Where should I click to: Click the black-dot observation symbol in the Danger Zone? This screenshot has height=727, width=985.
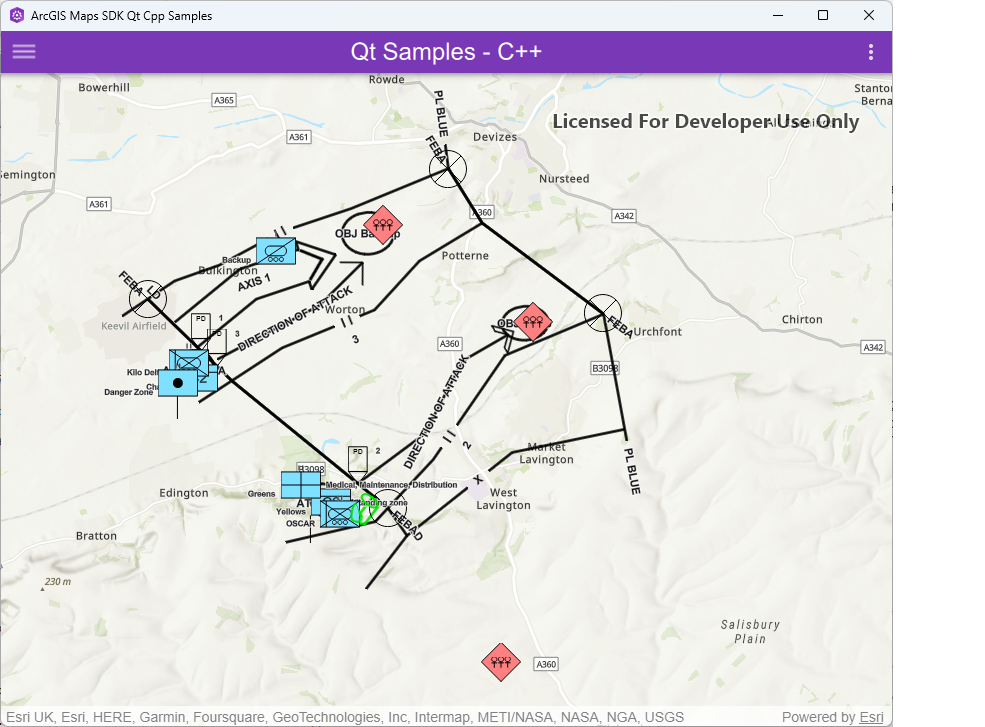pos(178,382)
